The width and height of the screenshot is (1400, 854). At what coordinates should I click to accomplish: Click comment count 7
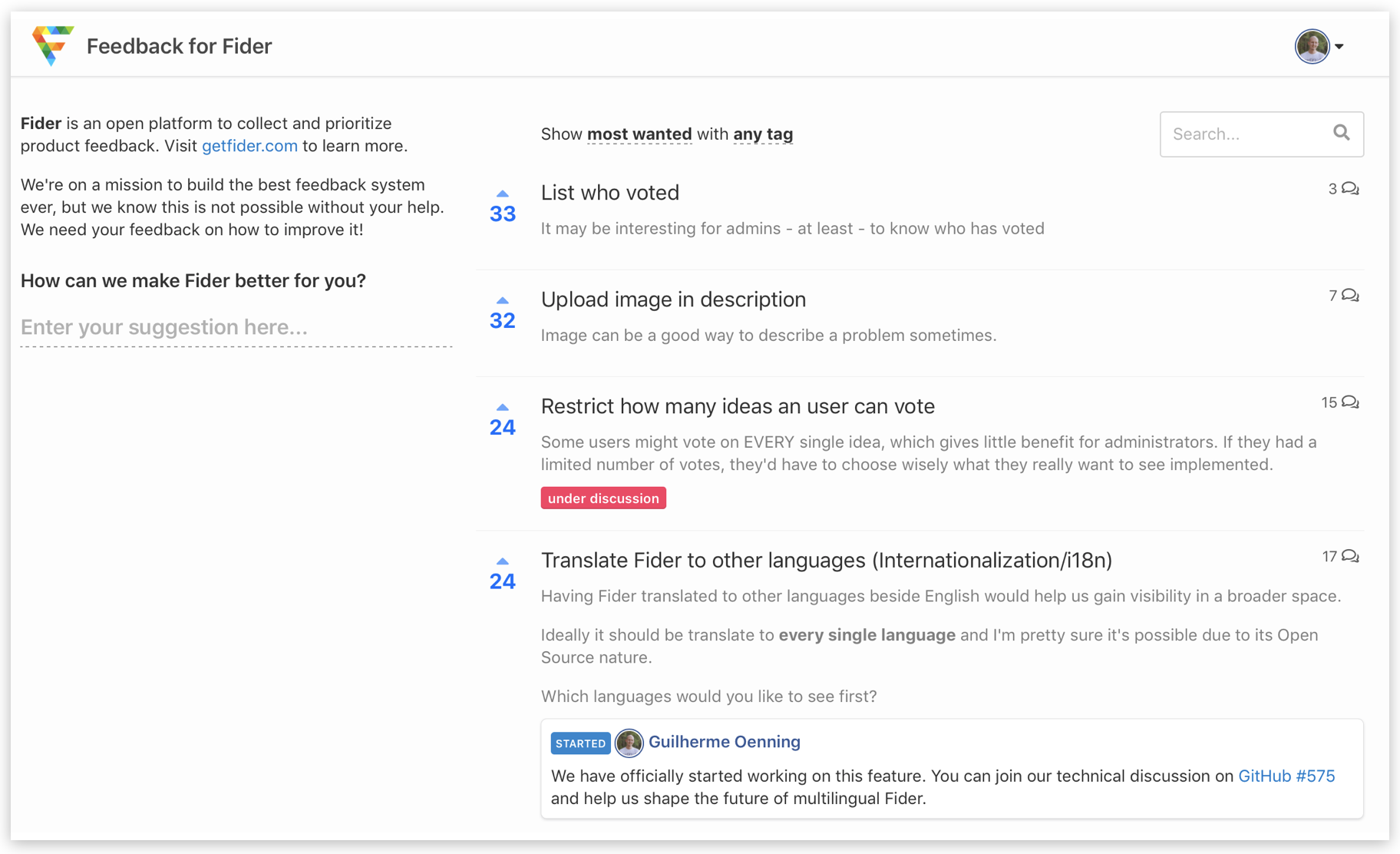(x=1333, y=296)
